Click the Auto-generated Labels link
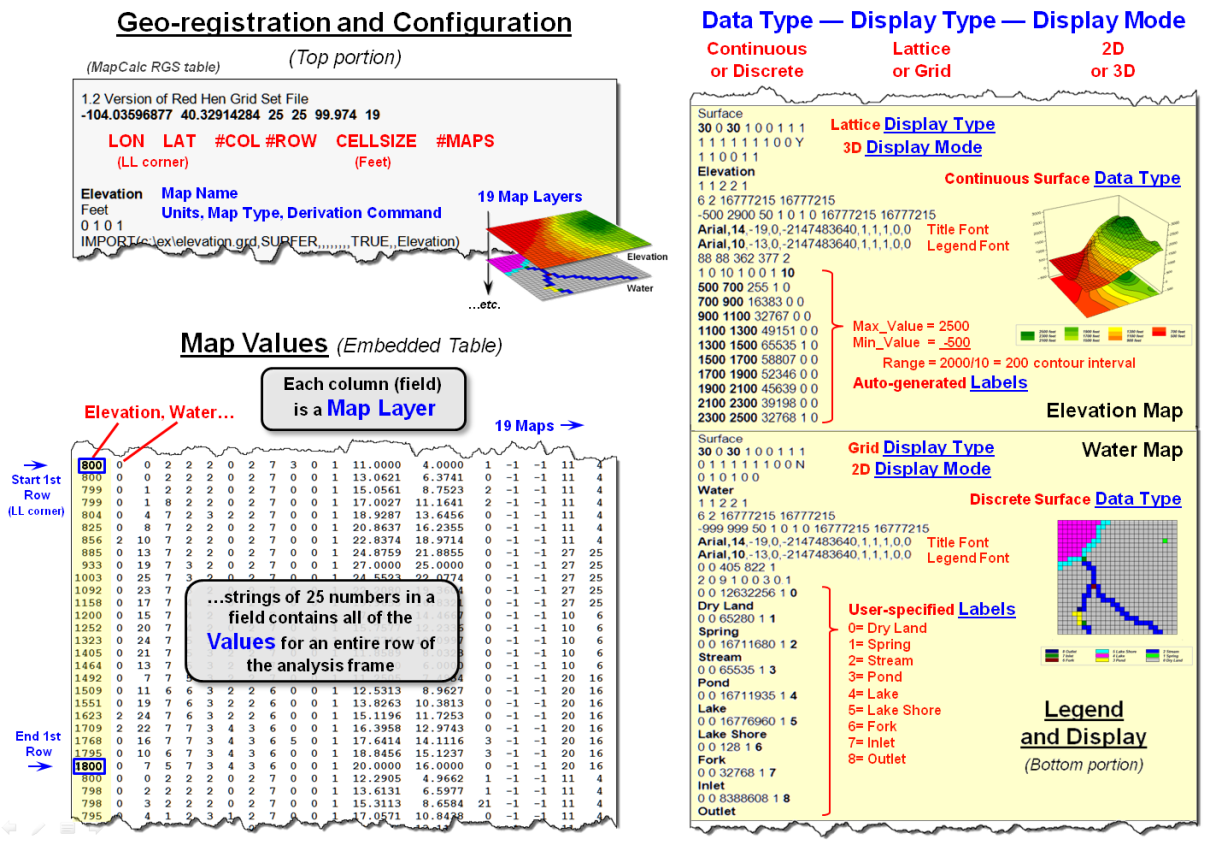This screenshot has width=1210, height=845. (998, 383)
